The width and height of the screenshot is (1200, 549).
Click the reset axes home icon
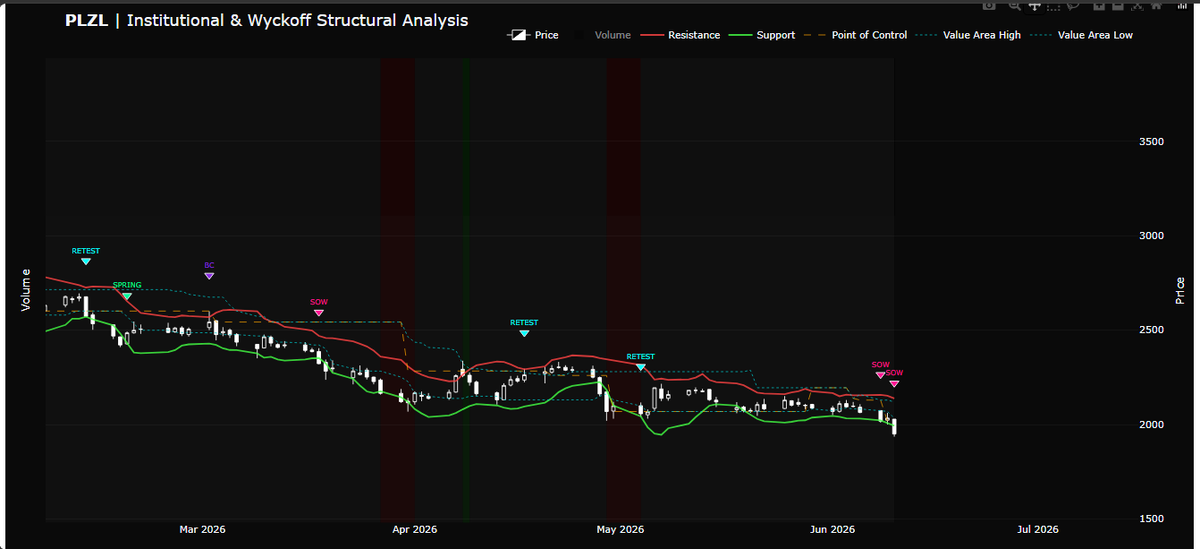pos(1156,5)
